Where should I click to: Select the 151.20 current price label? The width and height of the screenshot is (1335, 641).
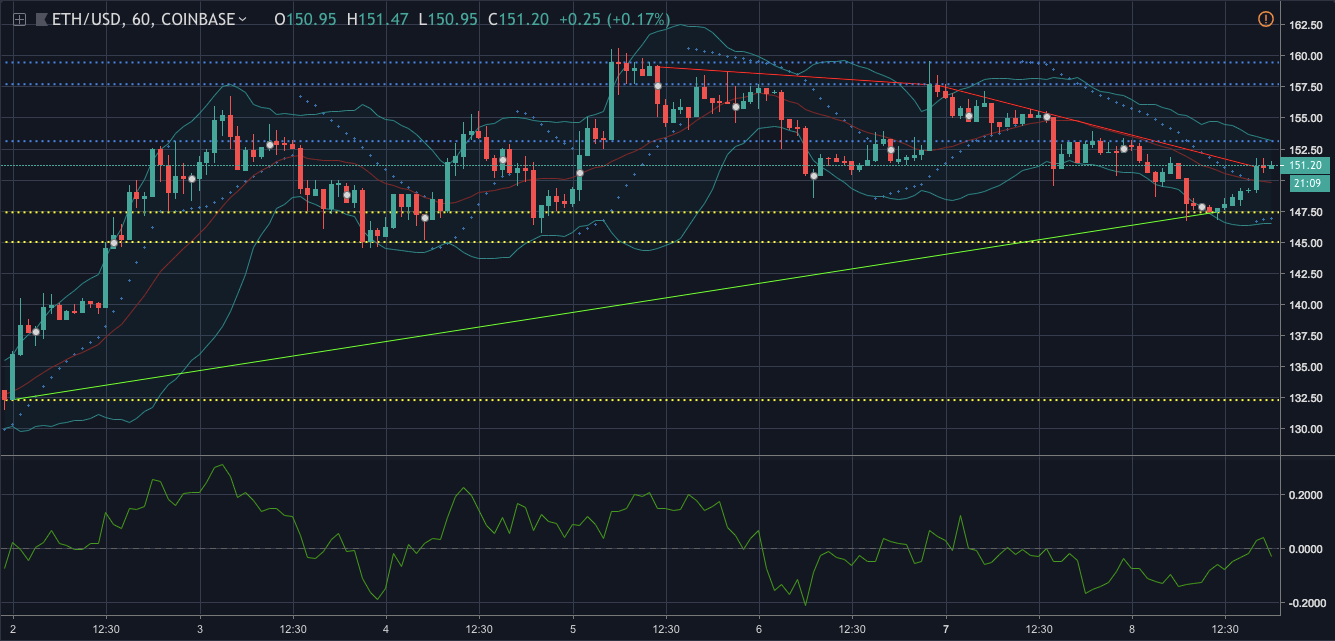[1305, 166]
